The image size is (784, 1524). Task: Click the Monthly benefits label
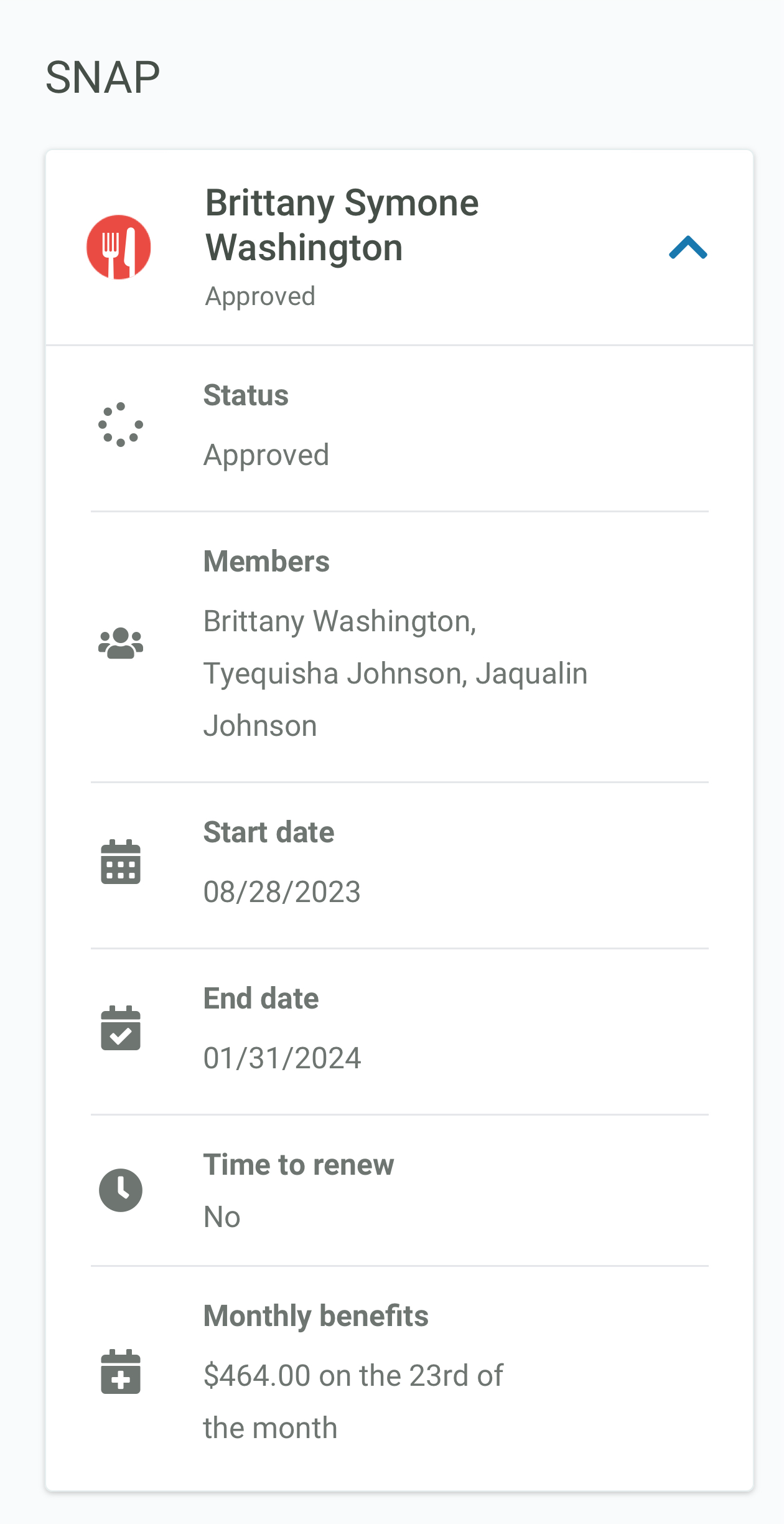click(x=316, y=1316)
